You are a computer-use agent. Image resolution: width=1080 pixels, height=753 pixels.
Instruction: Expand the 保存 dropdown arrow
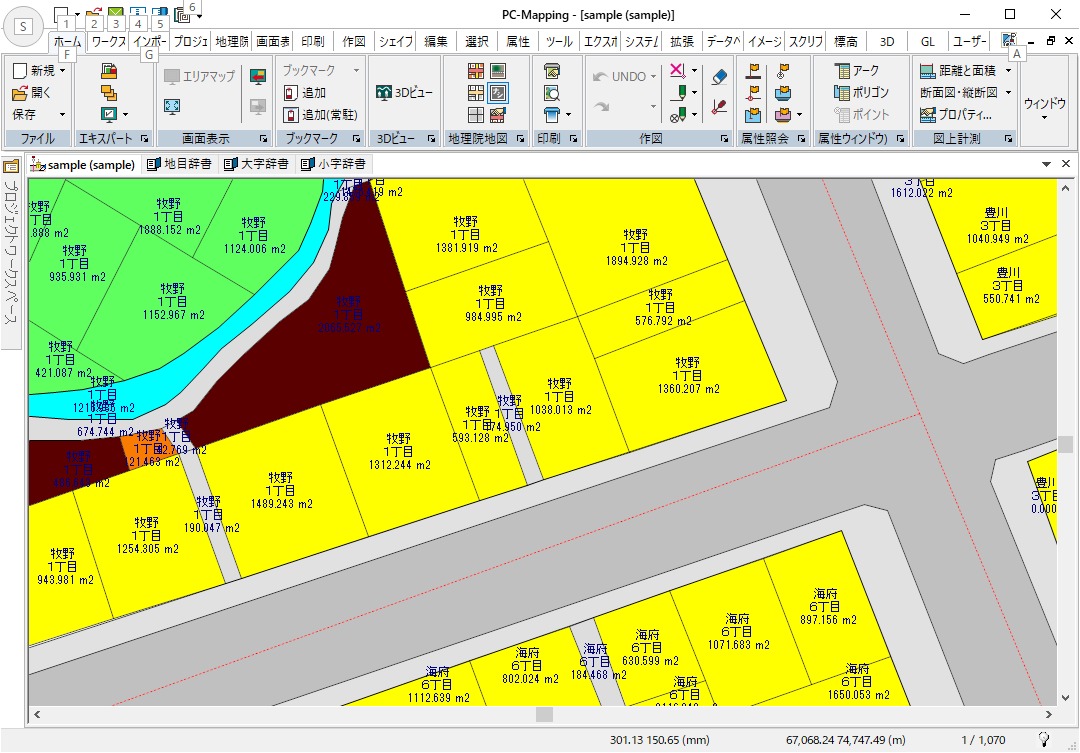tap(63, 114)
